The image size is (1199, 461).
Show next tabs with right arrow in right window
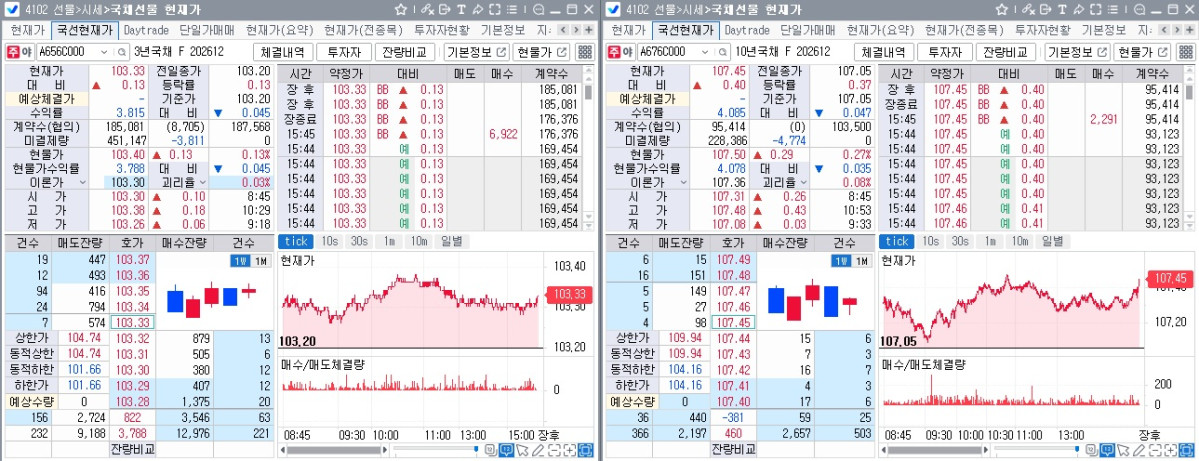point(1176,30)
